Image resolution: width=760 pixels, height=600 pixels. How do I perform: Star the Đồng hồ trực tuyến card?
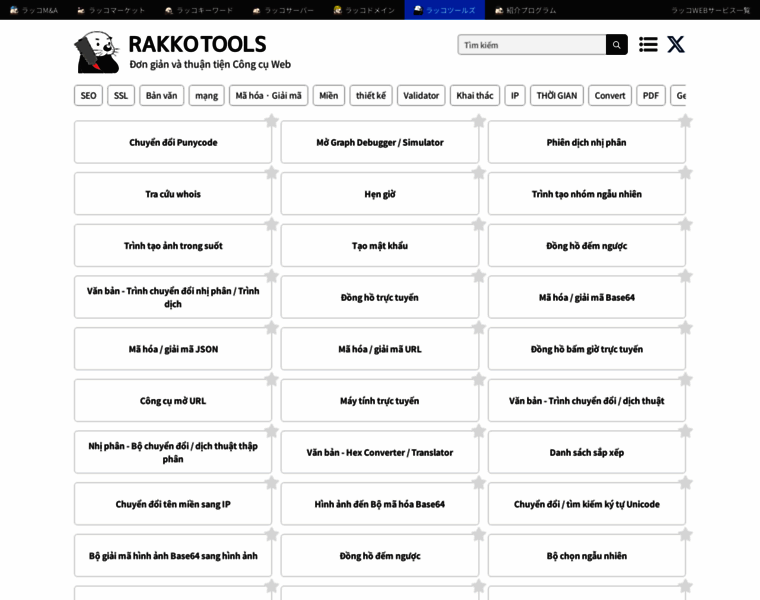click(x=478, y=276)
